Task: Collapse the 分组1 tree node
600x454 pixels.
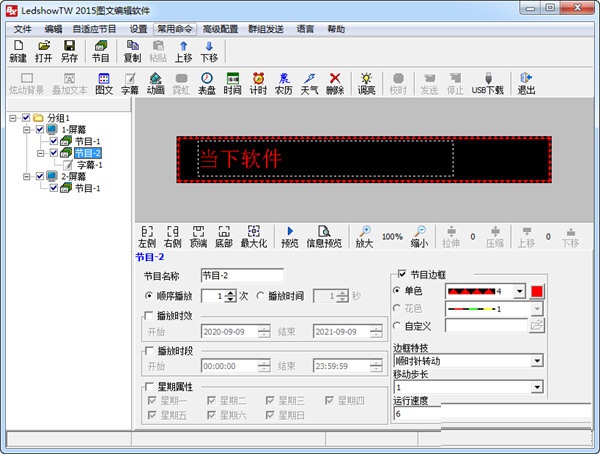Action: pyautogui.click(x=13, y=118)
